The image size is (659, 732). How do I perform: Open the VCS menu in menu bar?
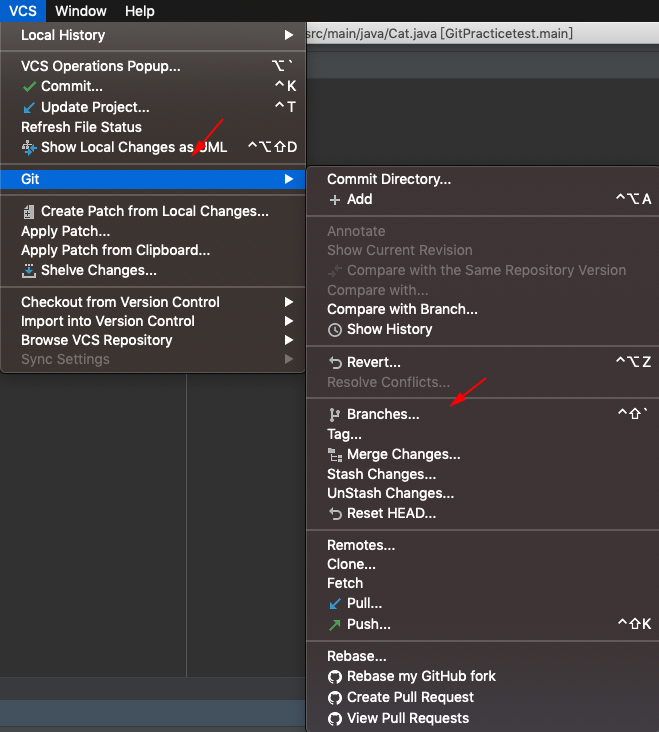pos(23,11)
